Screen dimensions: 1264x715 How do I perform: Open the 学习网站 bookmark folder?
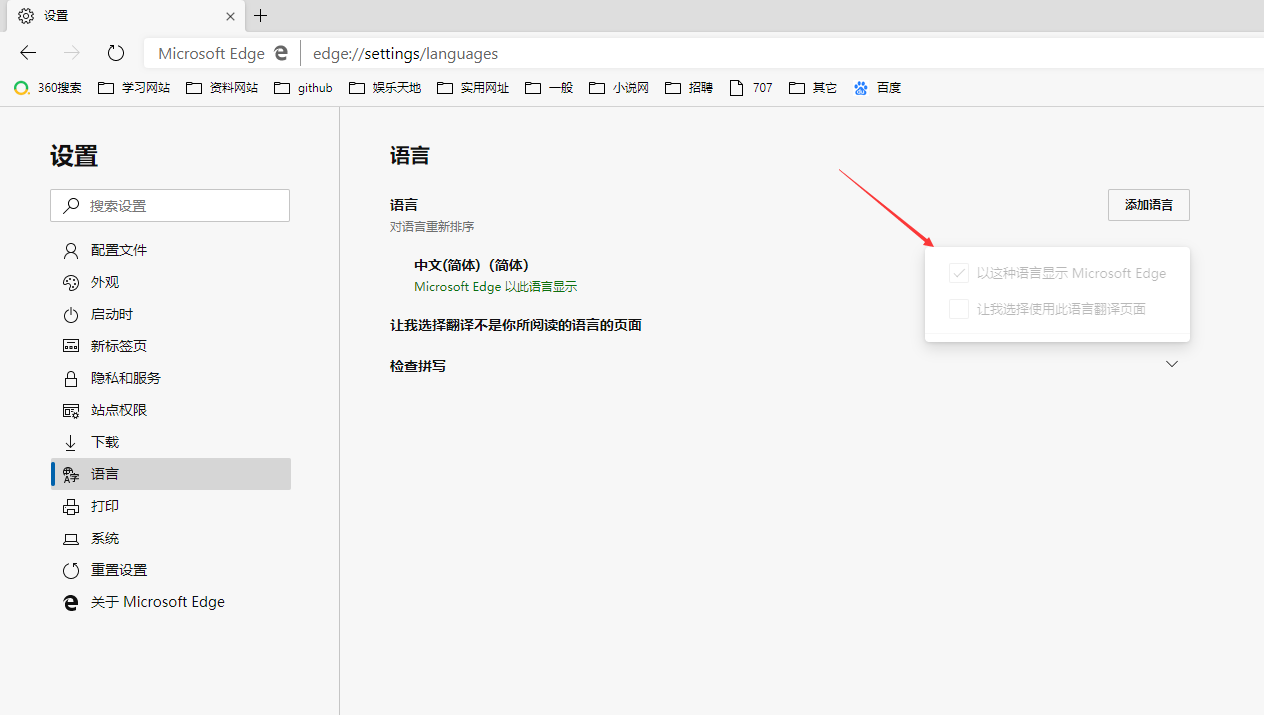click(134, 88)
